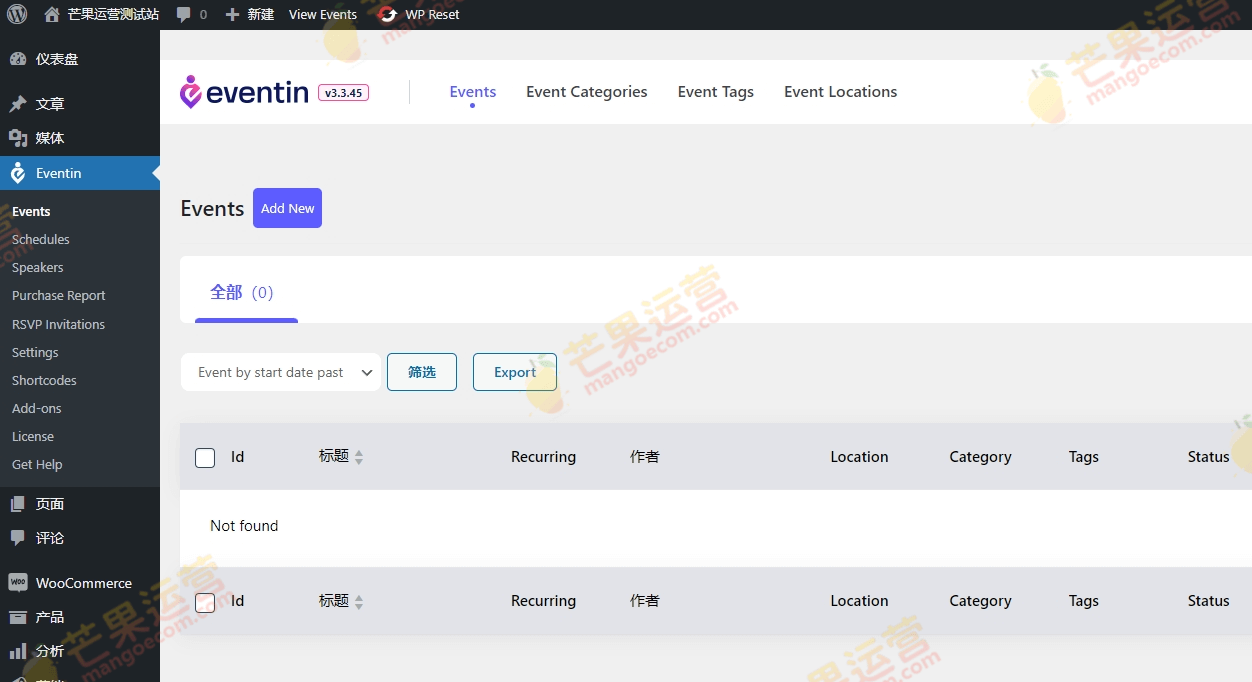Open the Event by start date past dropdown
The image size is (1252, 682).
[x=280, y=372]
